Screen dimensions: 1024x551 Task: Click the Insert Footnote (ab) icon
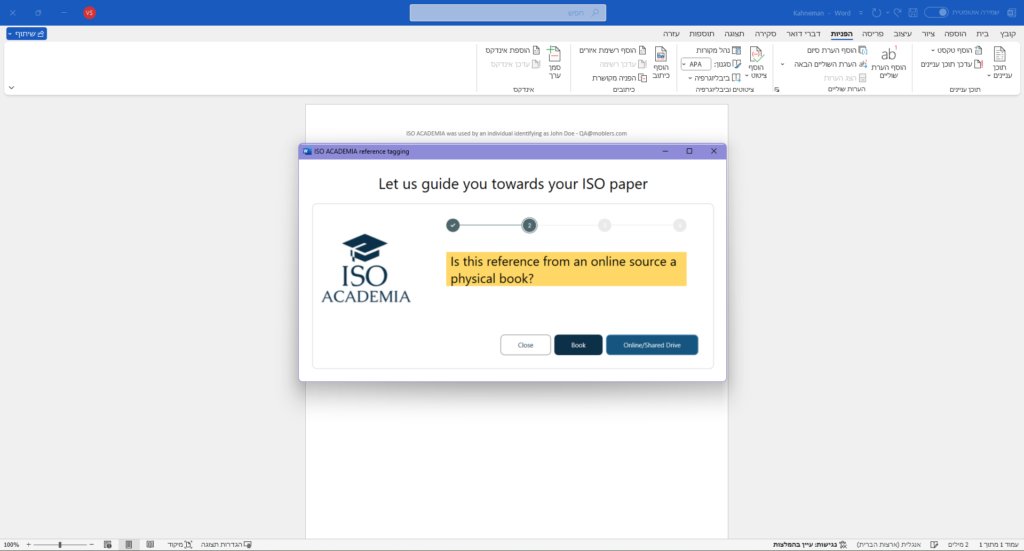888,55
